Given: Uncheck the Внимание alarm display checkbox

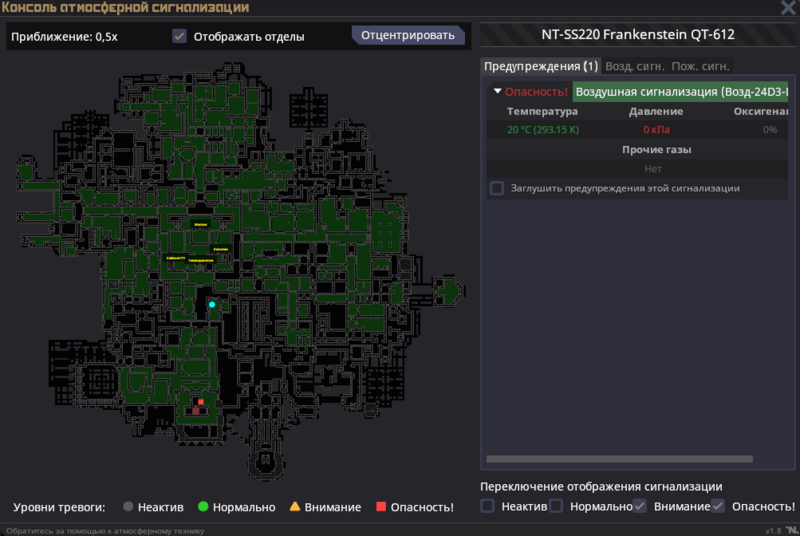Looking at the screenshot, I should (x=640, y=506).
